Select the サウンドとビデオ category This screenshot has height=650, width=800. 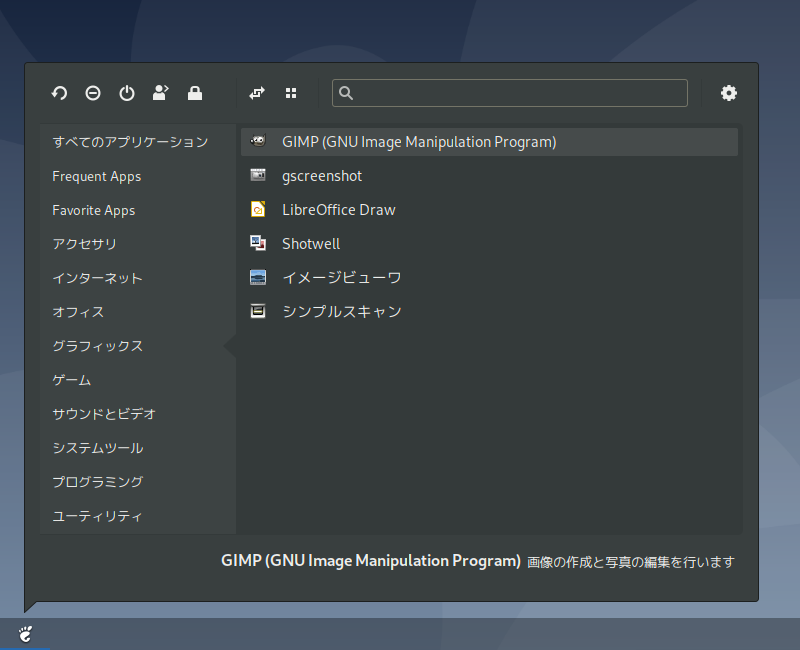coord(104,414)
